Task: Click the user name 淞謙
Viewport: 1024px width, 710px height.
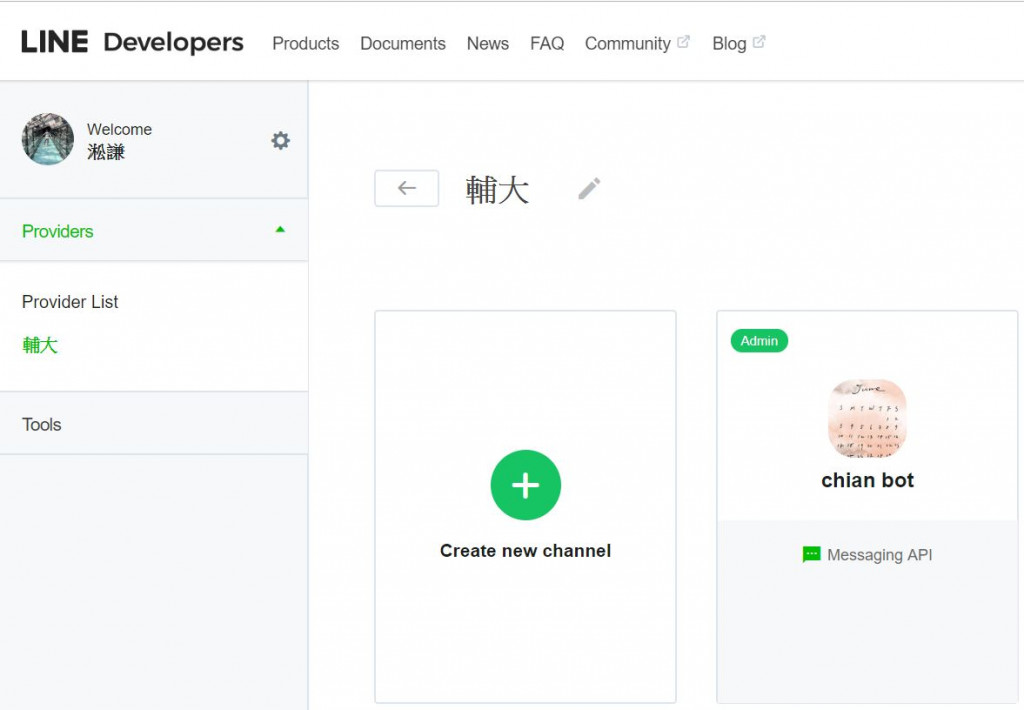Action: click(106, 152)
